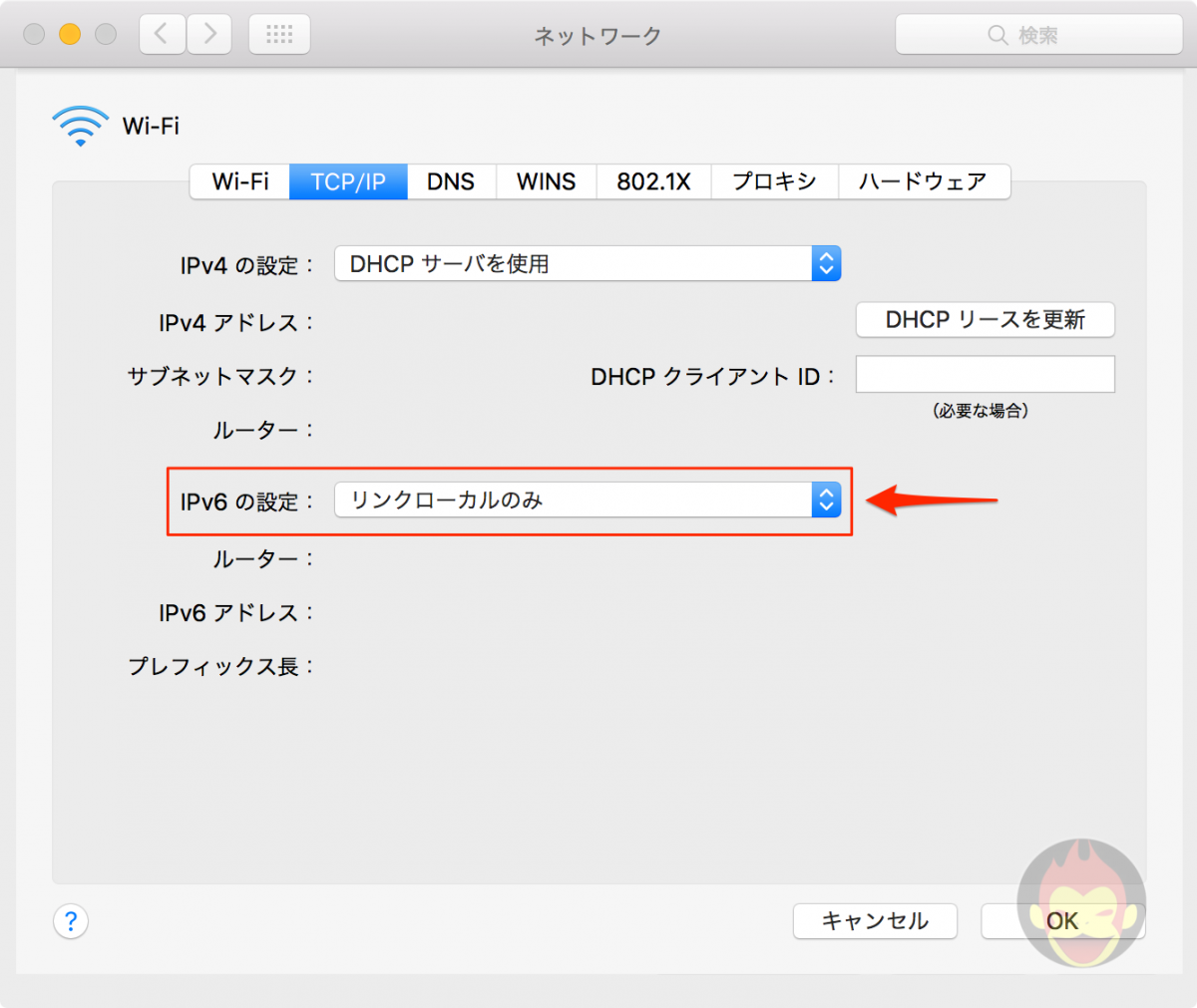Click the DHCP リースを更新 button
Screen dimensions: 1197x1008
point(985,320)
